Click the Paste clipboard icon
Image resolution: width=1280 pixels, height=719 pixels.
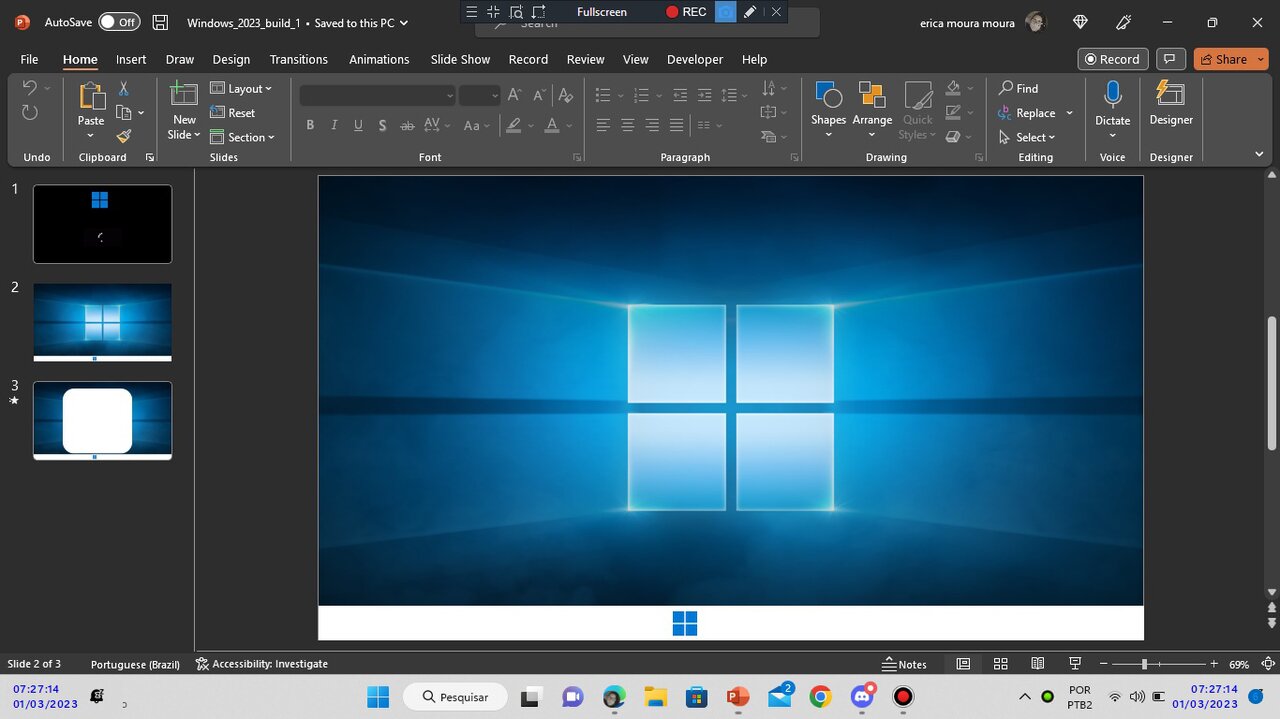coord(91,97)
